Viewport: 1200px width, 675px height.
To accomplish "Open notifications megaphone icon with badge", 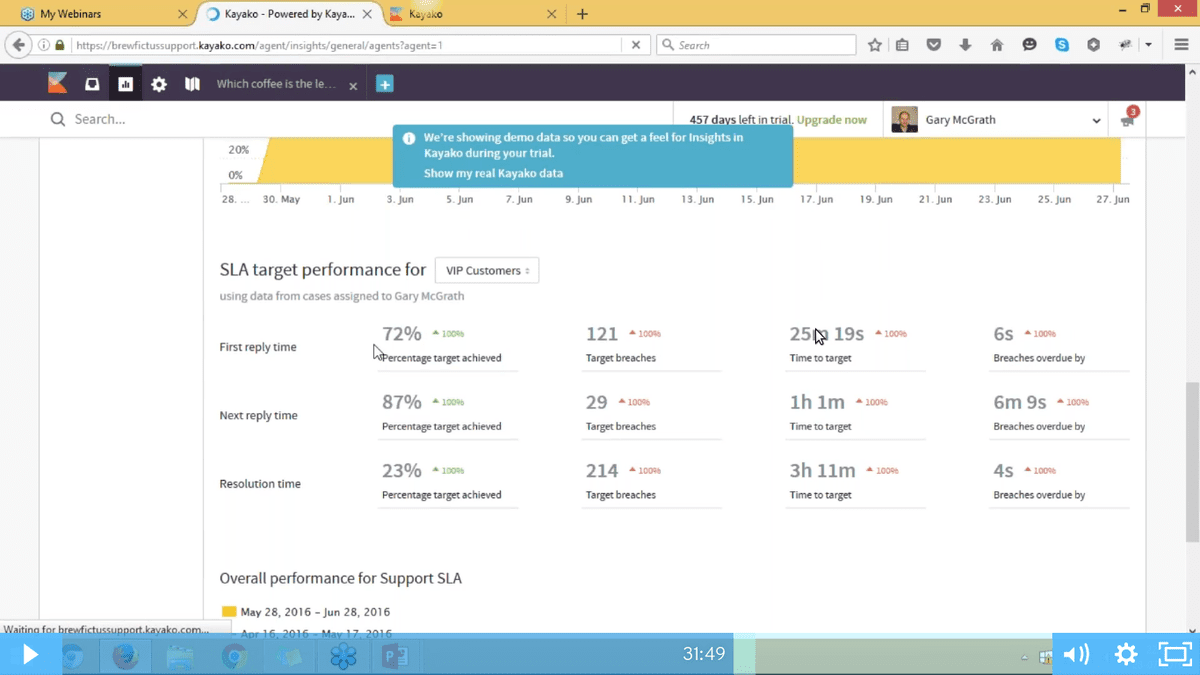I will click(x=1127, y=120).
